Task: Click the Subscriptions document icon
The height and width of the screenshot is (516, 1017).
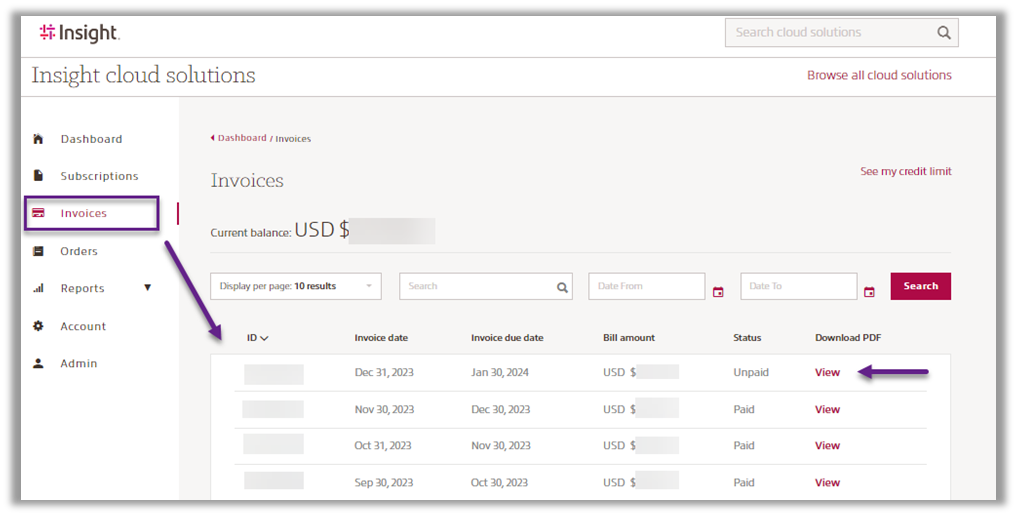Action: pyautogui.click(x=38, y=176)
